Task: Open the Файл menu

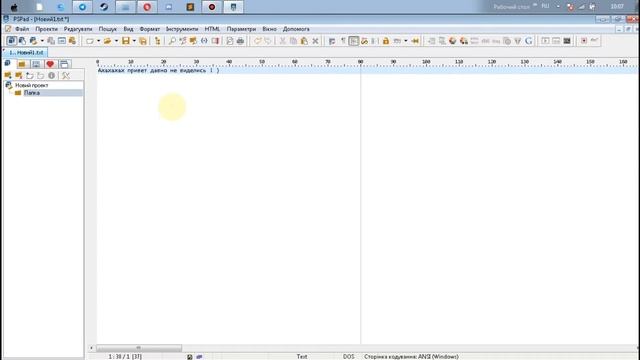Action: click(x=22, y=29)
